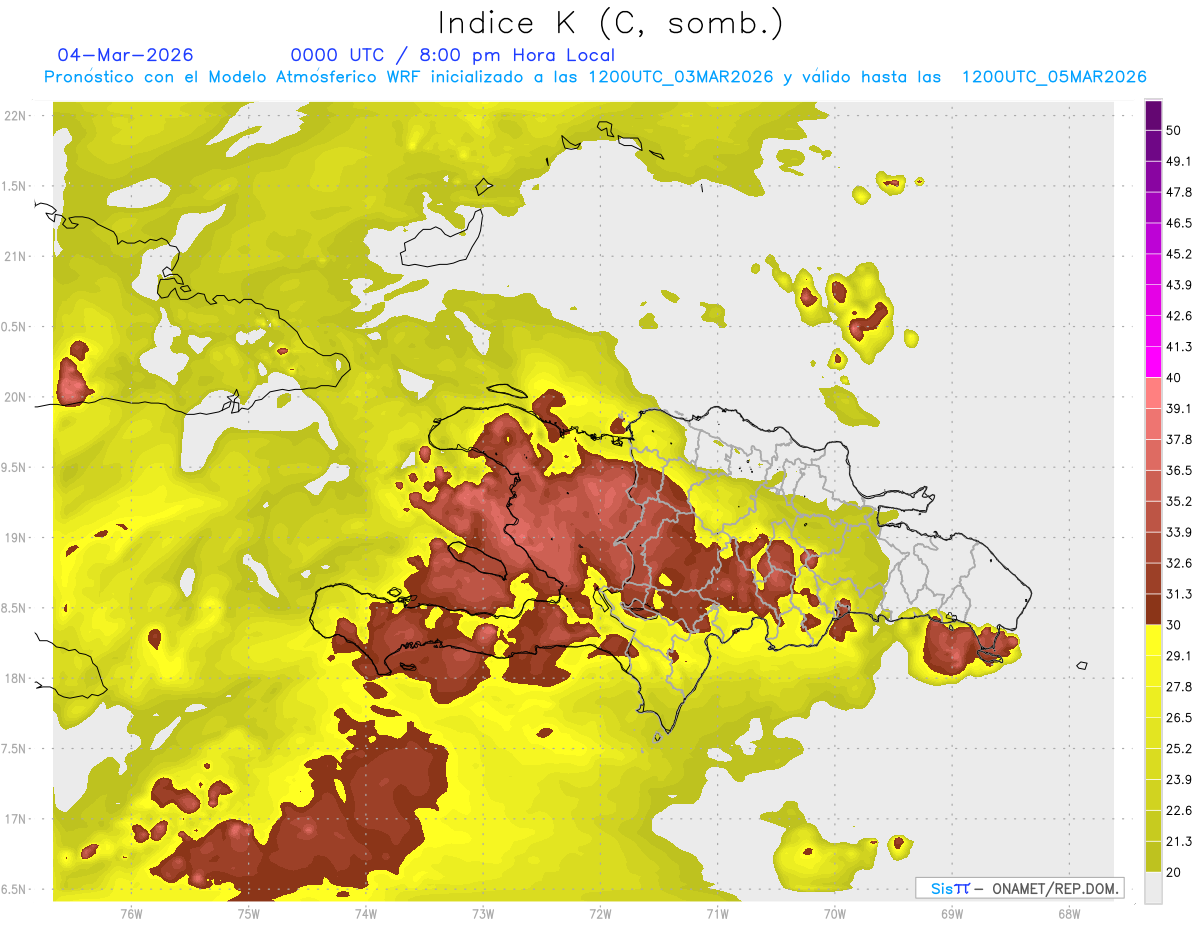Click the colorbar label '43.9'

(1179, 285)
